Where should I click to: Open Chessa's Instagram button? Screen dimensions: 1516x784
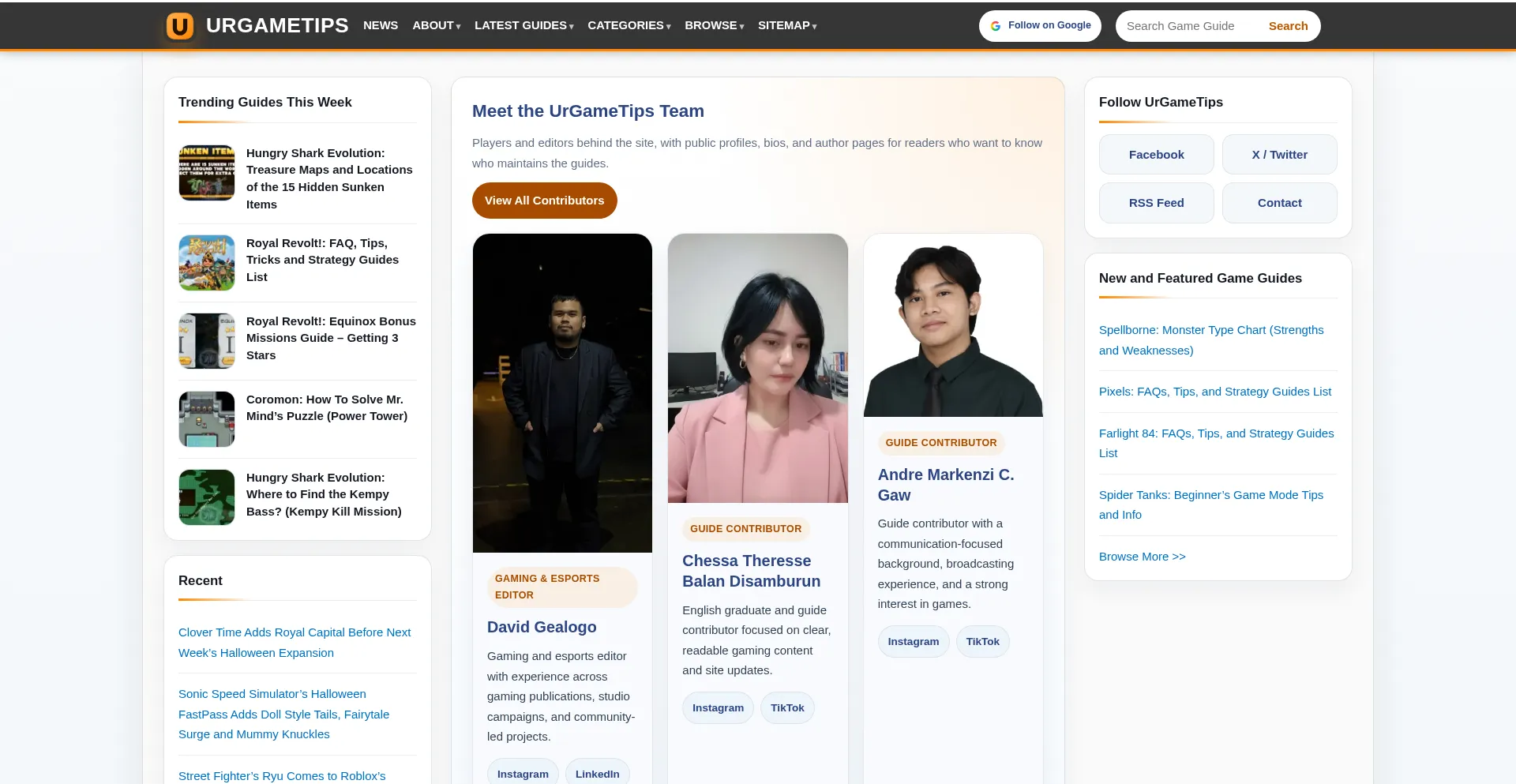pos(718,707)
